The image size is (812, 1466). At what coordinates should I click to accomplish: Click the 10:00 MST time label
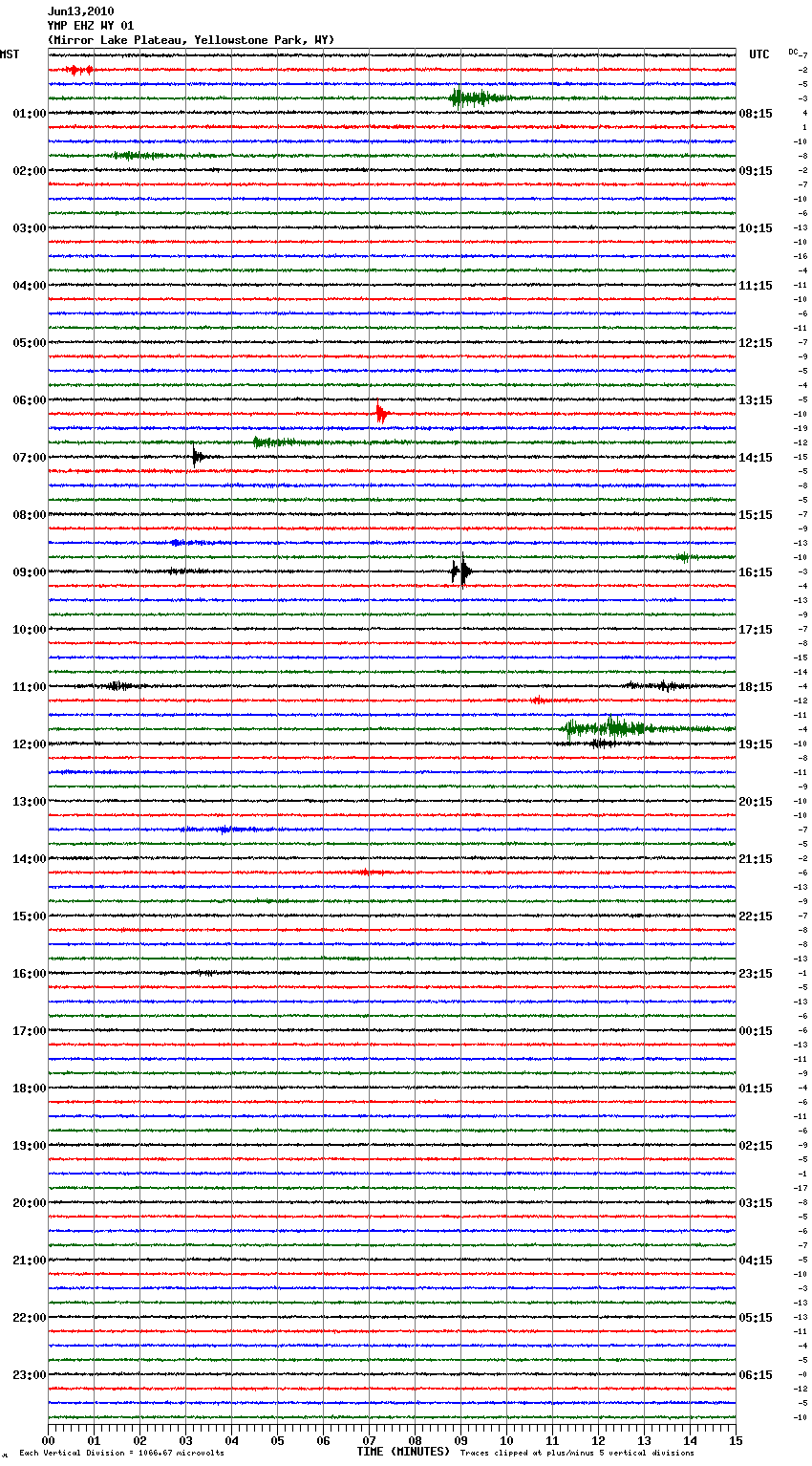(30, 630)
